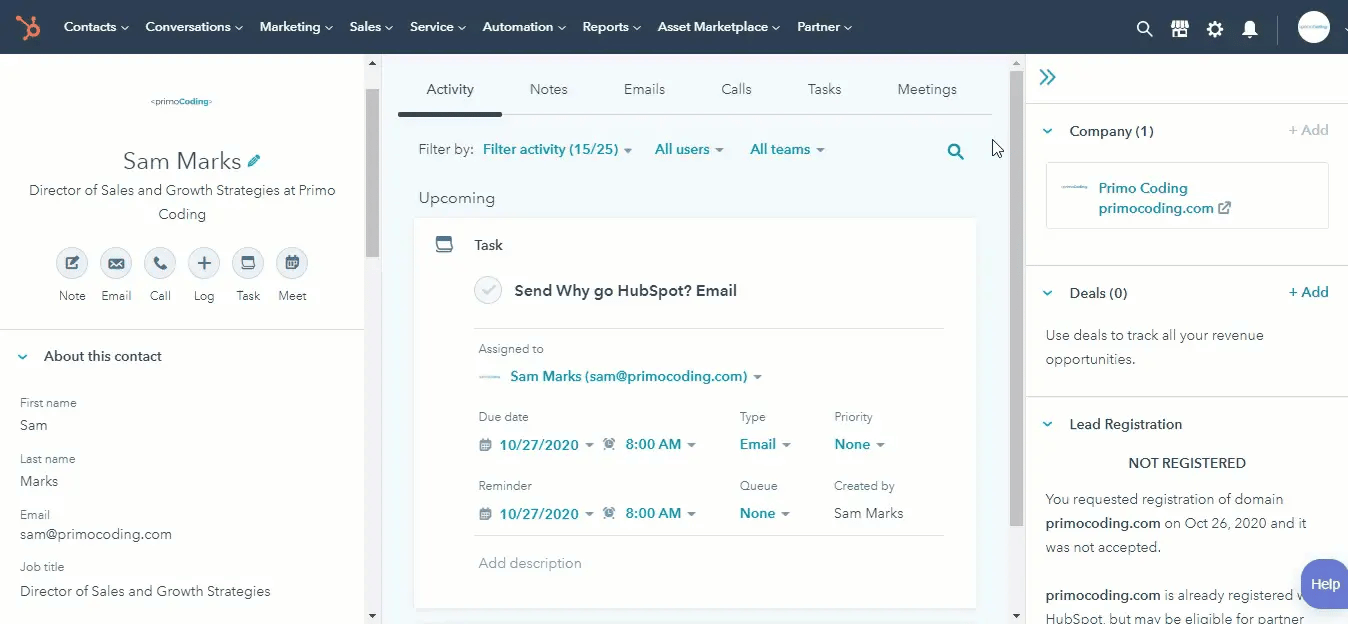Open the Service menu
Viewport: 1348px width, 624px height.
tap(438, 27)
